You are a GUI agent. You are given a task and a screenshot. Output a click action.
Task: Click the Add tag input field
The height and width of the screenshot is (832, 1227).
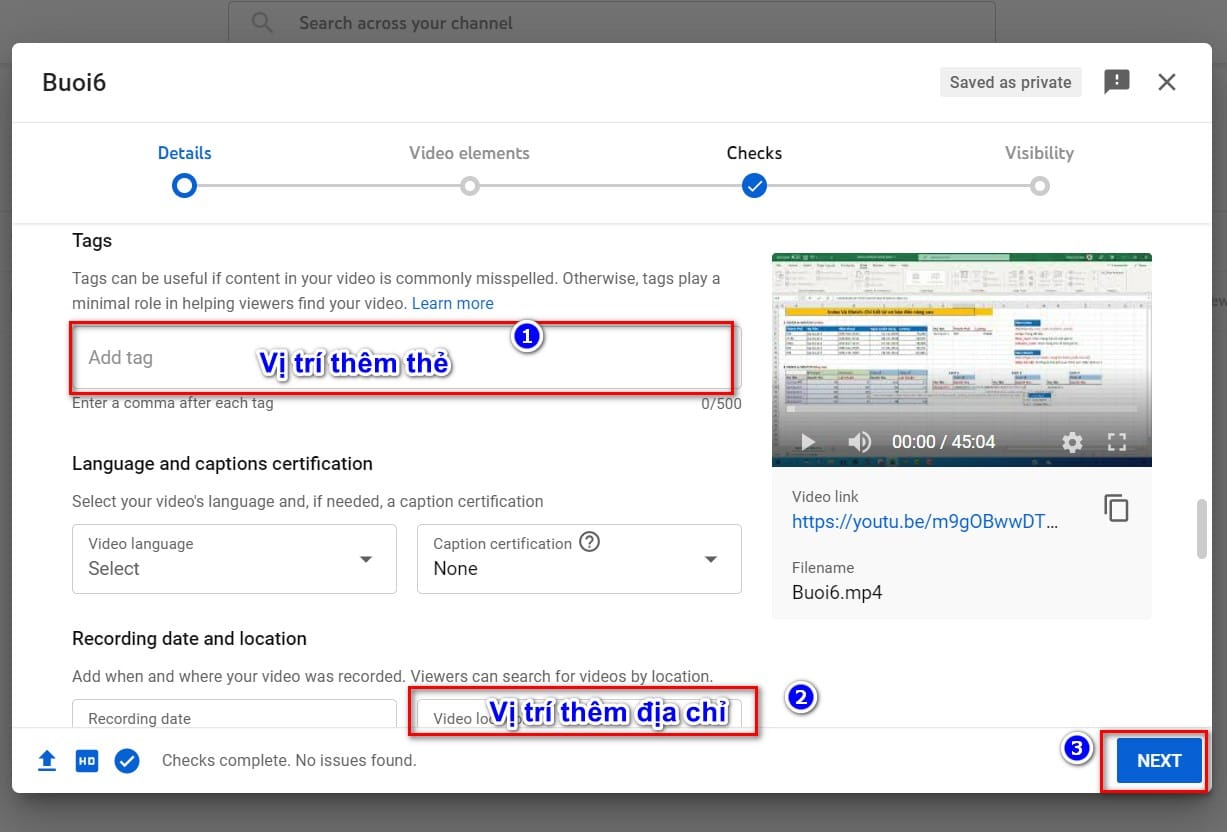point(406,357)
